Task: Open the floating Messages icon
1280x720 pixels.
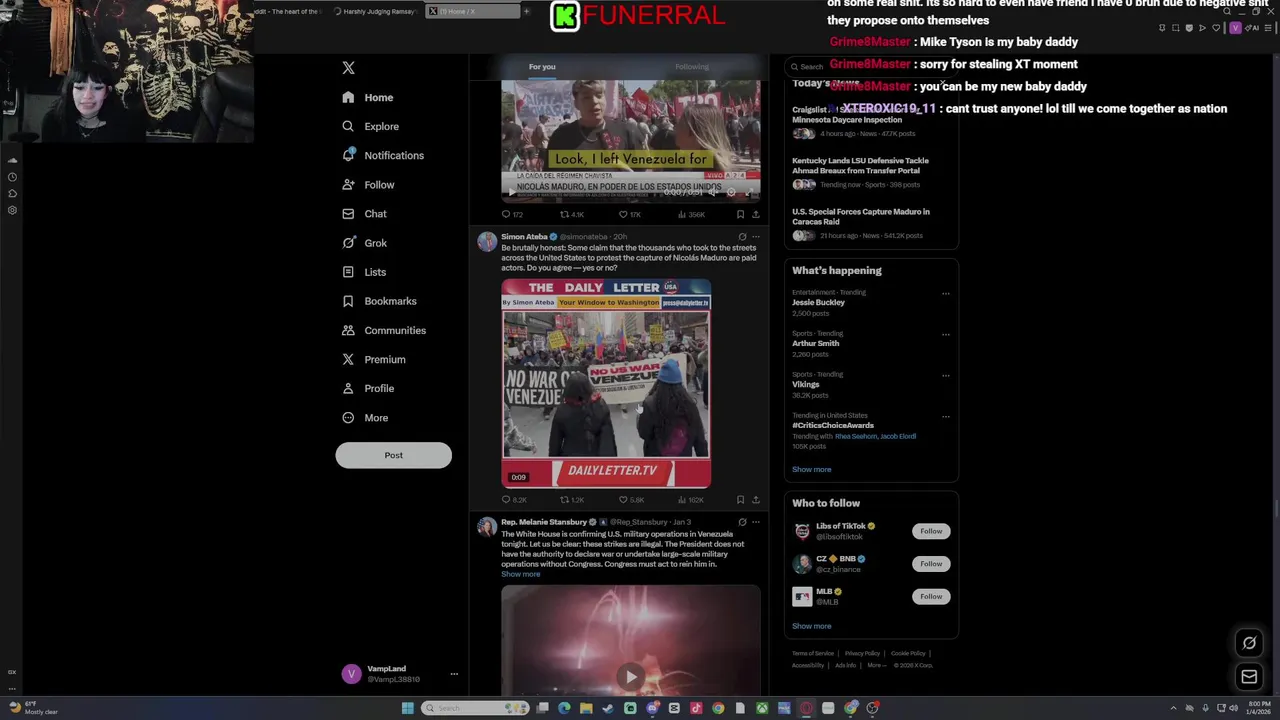Action: (x=1249, y=677)
